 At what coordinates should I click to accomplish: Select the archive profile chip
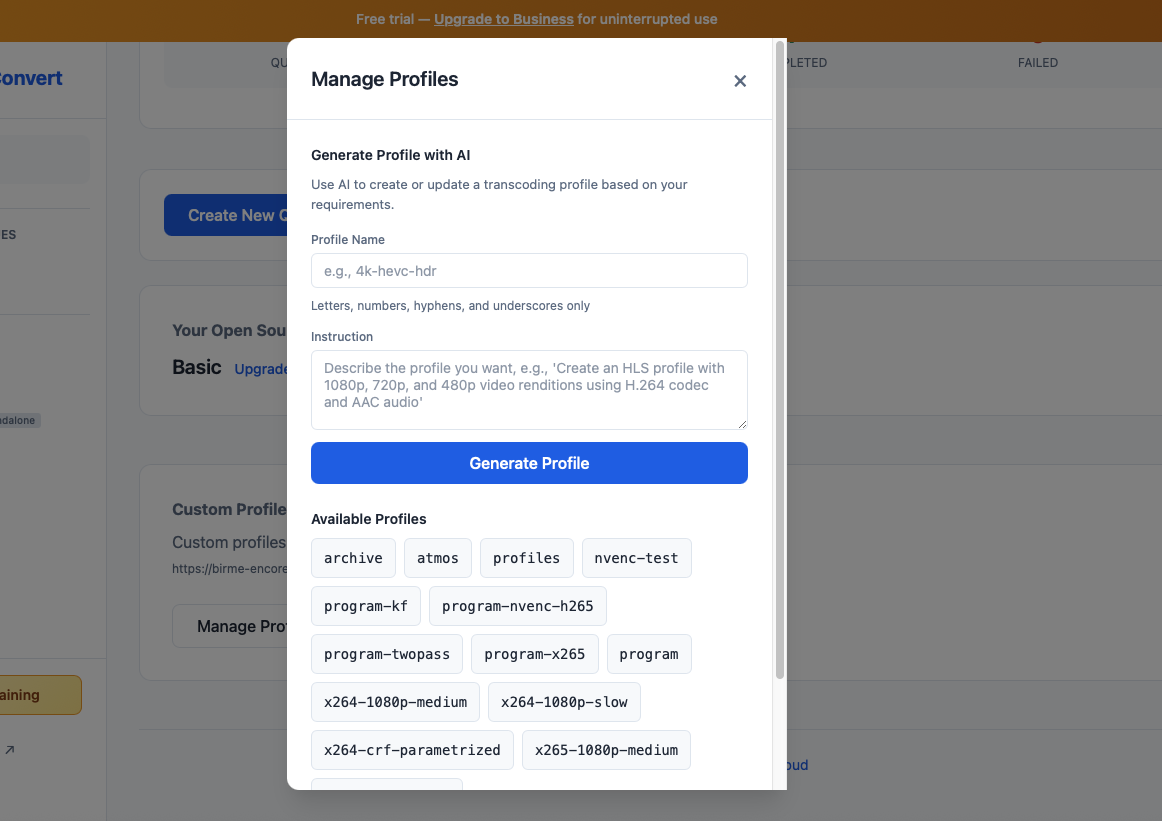(353, 558)
